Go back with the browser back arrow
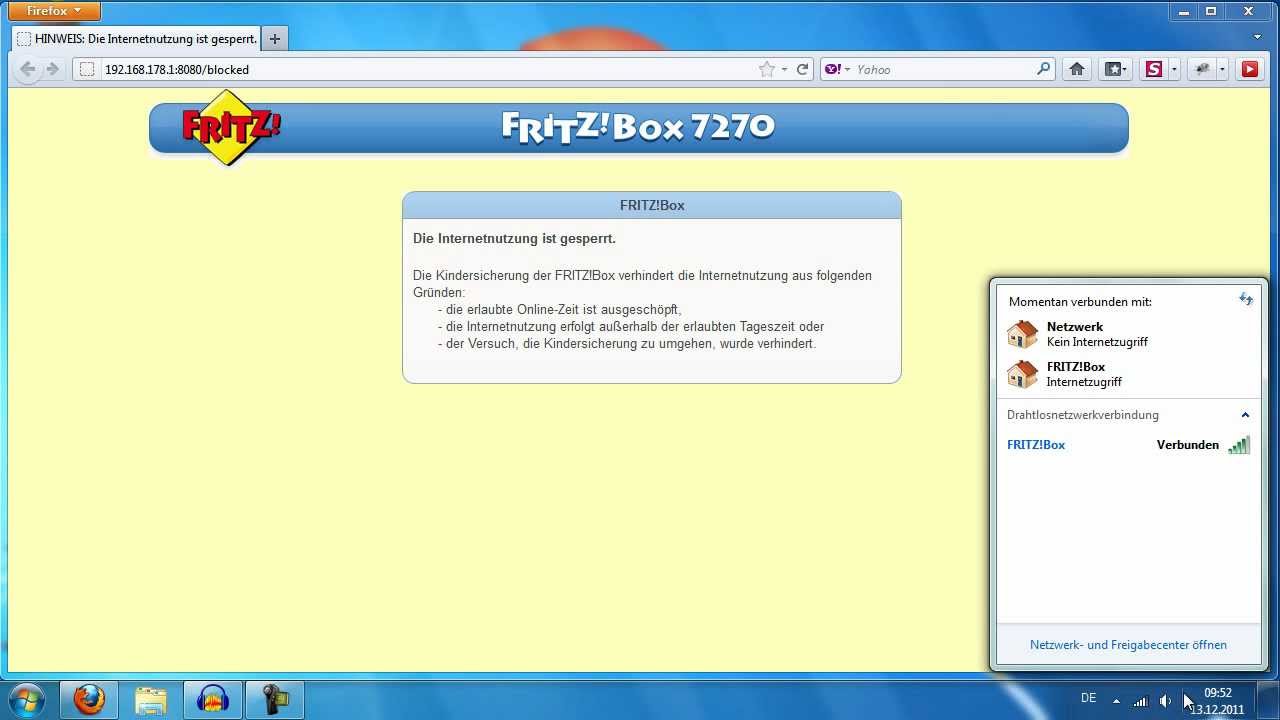 28,69
